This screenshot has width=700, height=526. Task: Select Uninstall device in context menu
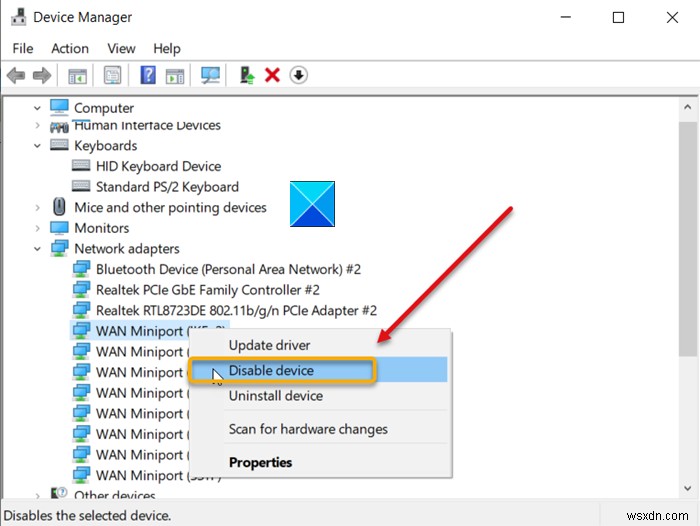coord(275,396)
